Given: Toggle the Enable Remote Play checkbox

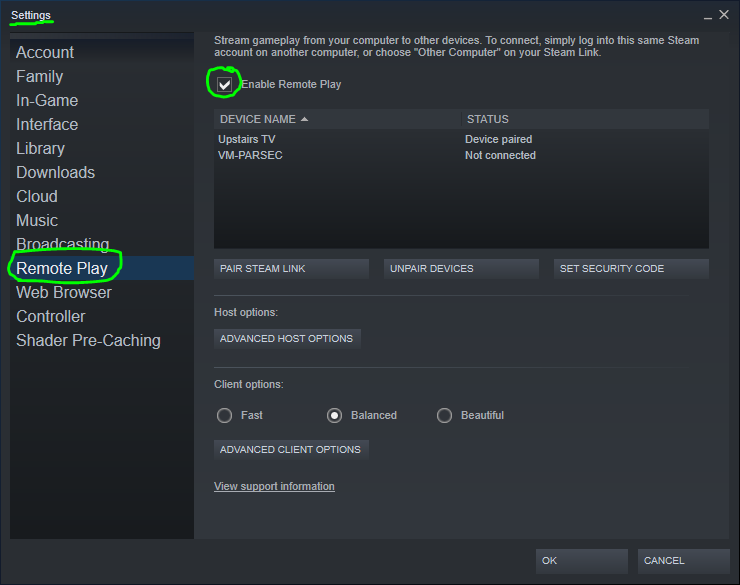Looking at the screenshot, I should 225,84.
